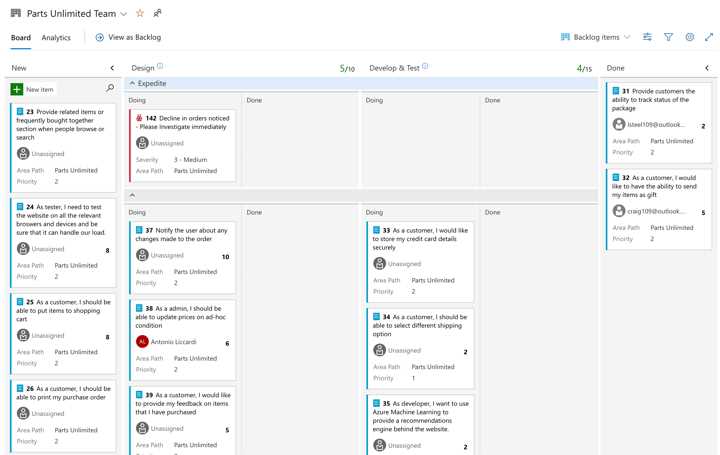This screenshot has width=720, height=455.
Task: Edit effort value 5 on card 32
Action: [703, 213]
